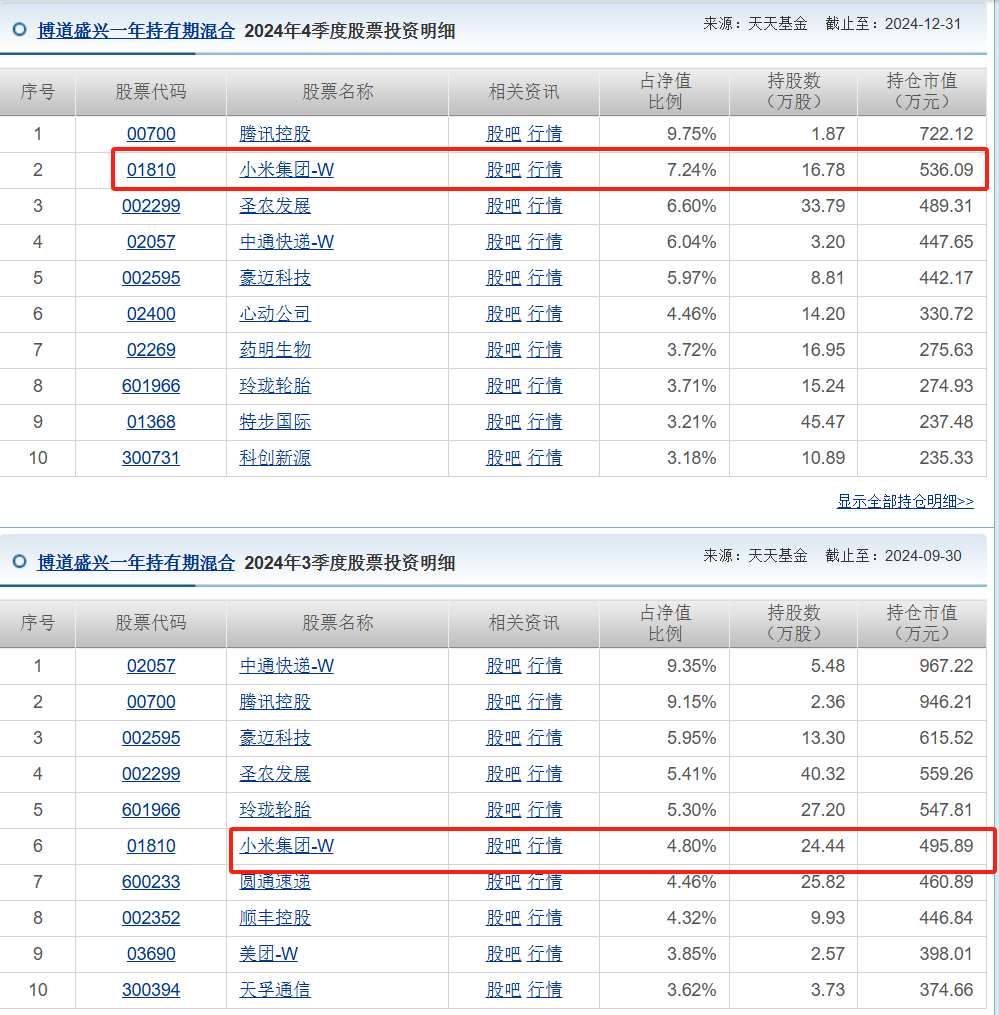Open 豪迈科技 name in Q4 table

275,278
